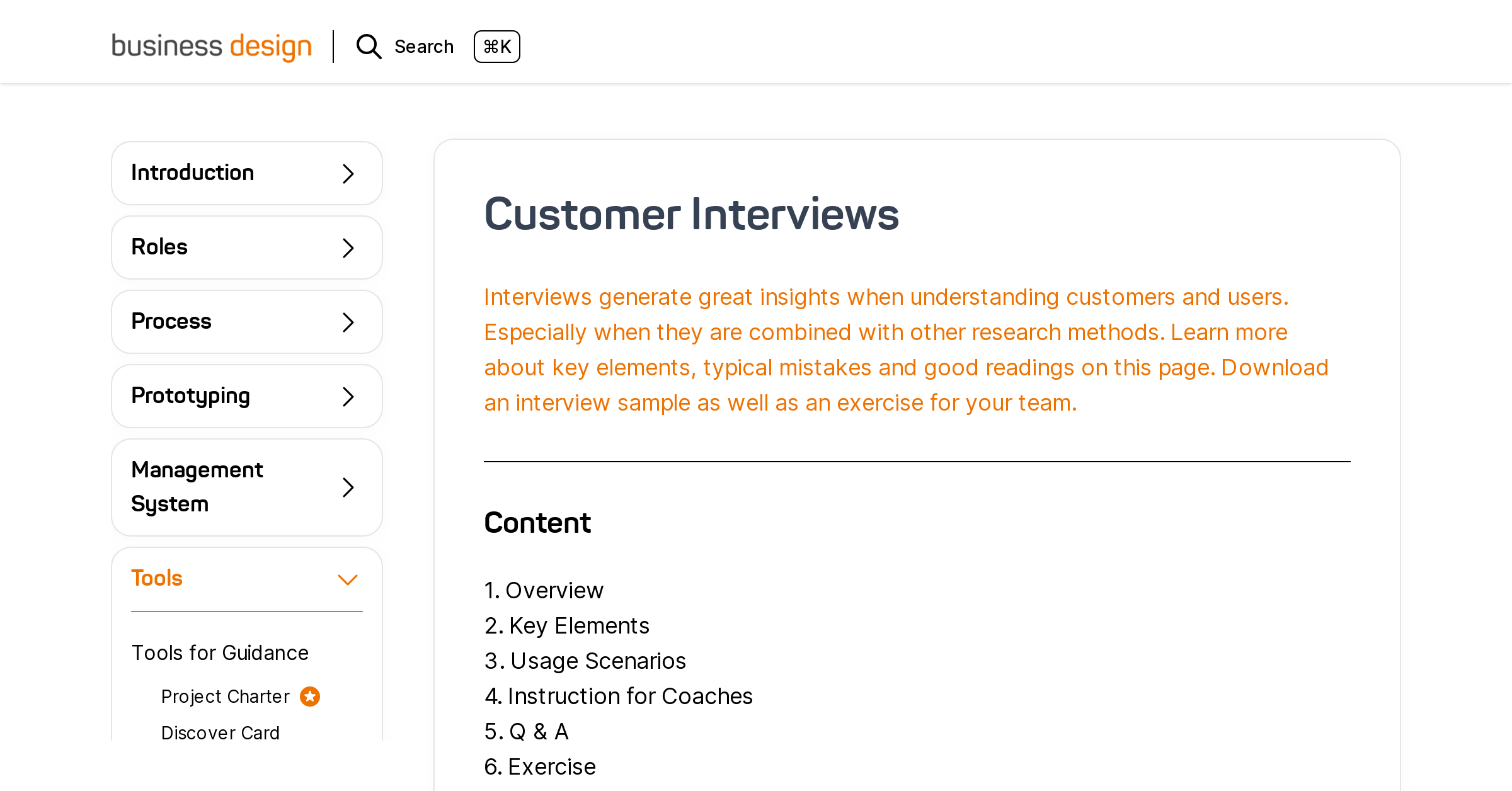Click the chevron beside Roles

click(x=348, y=248)
